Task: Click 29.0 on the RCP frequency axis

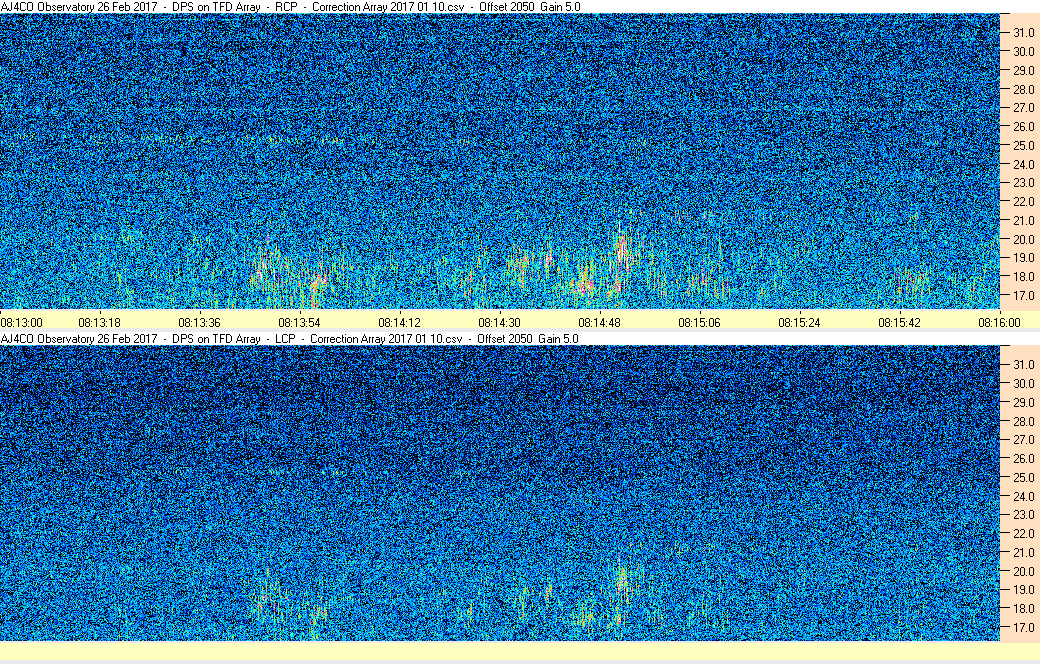Action: pyautogui.click(x=1023, y=70)
